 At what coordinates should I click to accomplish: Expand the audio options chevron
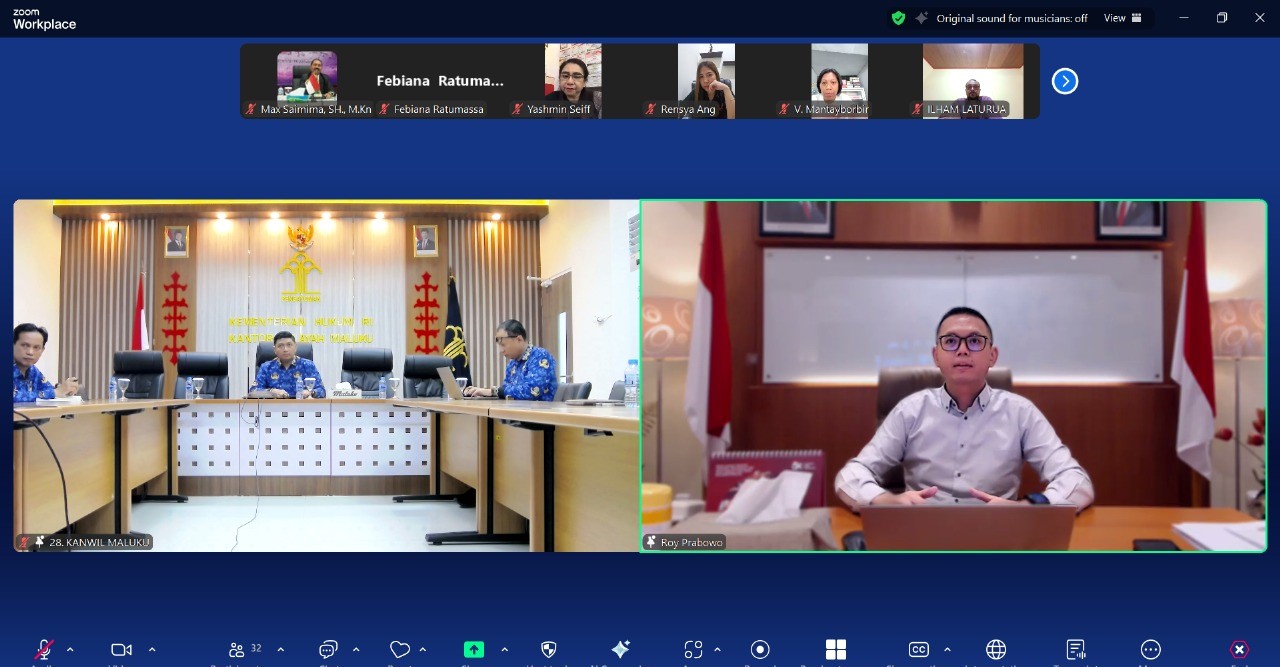[70, 650]
